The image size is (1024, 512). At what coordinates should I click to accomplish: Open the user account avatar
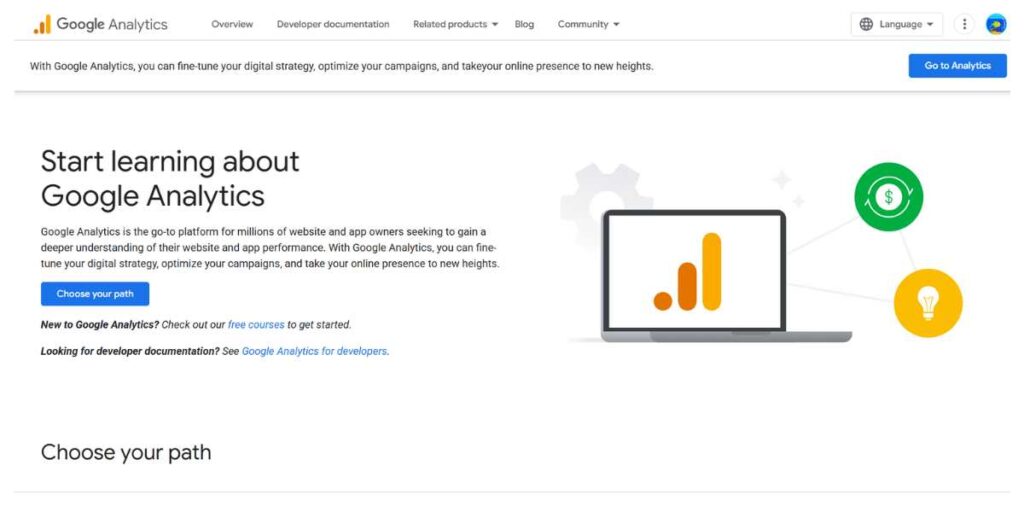(996, 24)
